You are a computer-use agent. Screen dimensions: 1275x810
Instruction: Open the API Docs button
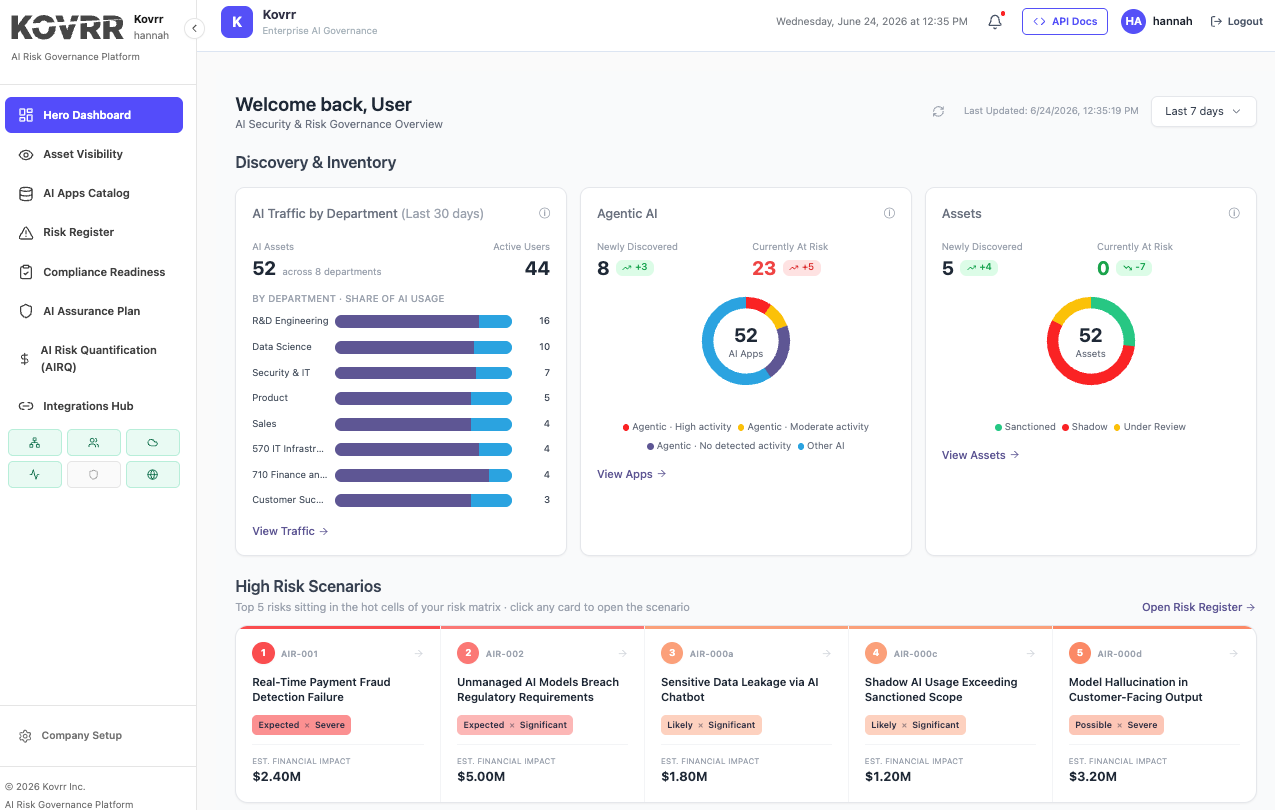(x=1065, y=21)
